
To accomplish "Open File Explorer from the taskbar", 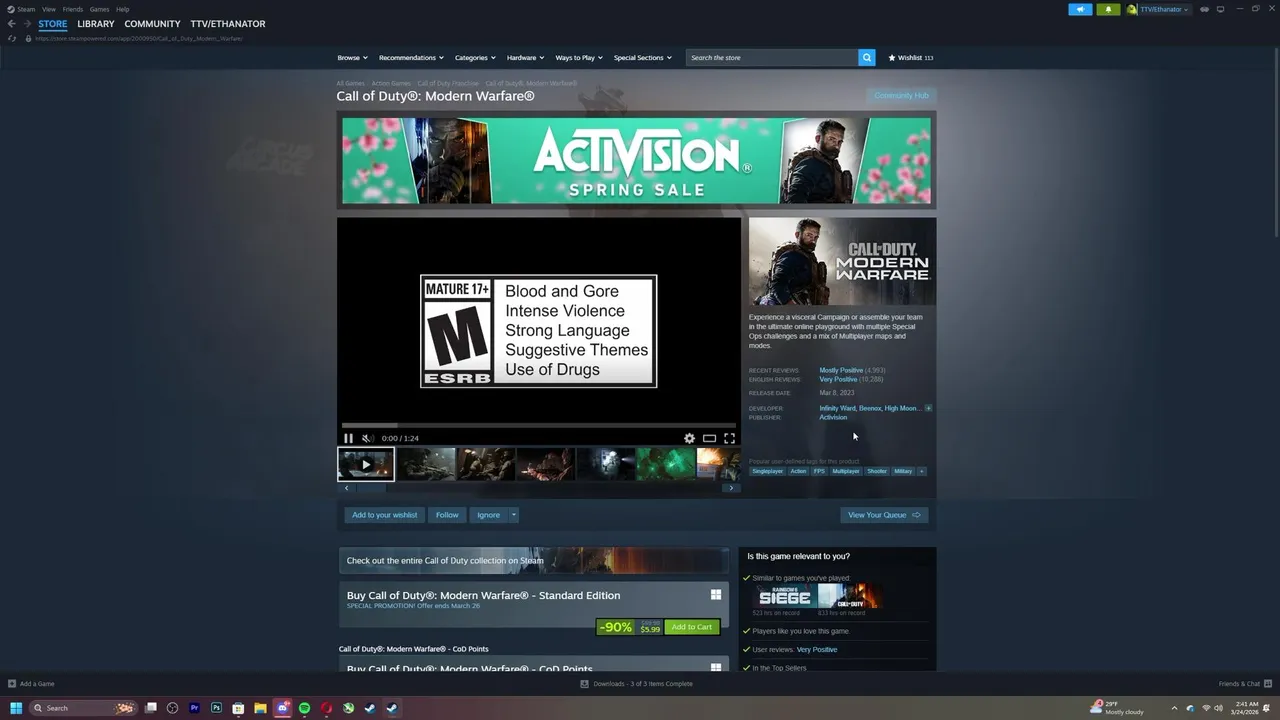I will coord(260,708).
